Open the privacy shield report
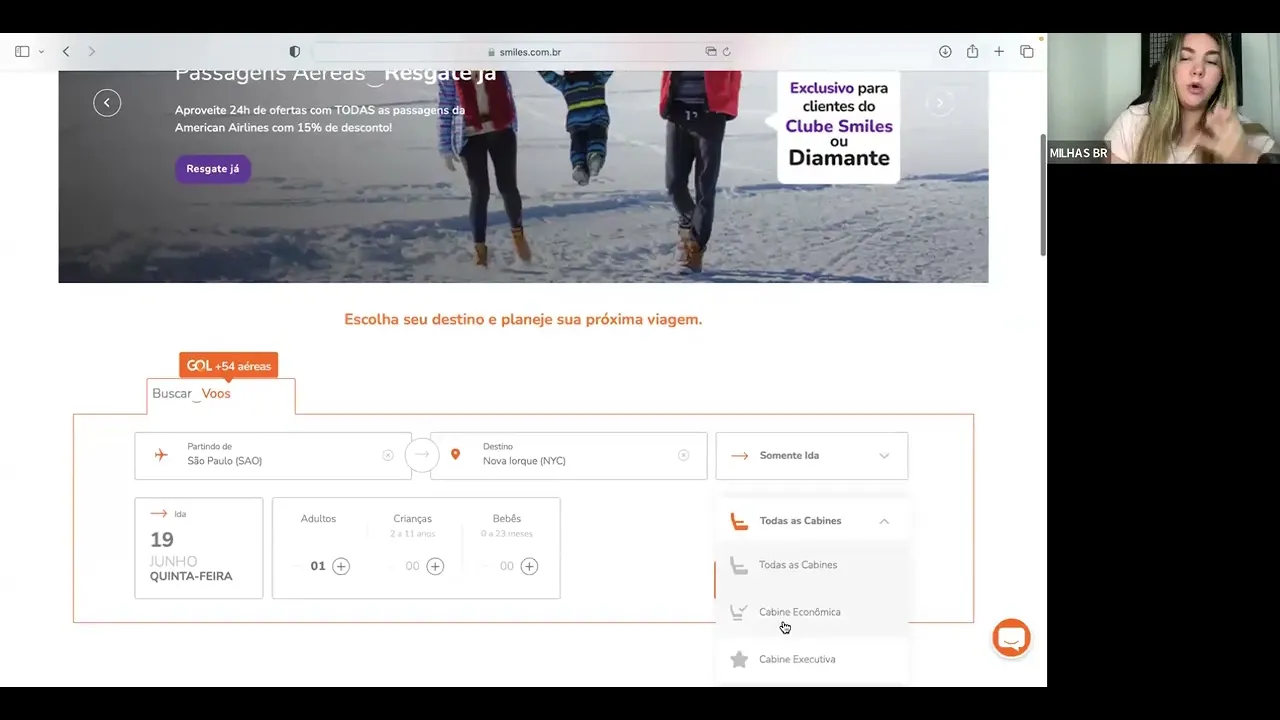 [294, 51]
